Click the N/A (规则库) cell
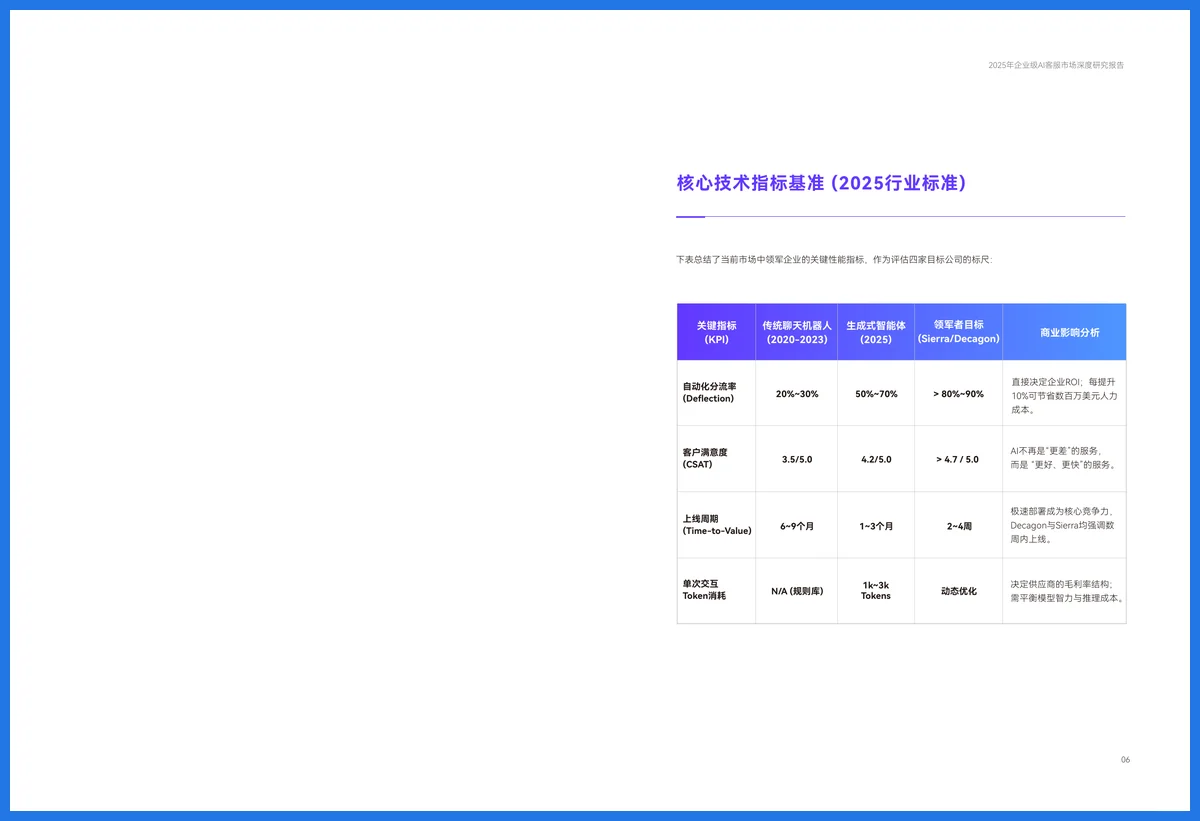 point(796,590)
